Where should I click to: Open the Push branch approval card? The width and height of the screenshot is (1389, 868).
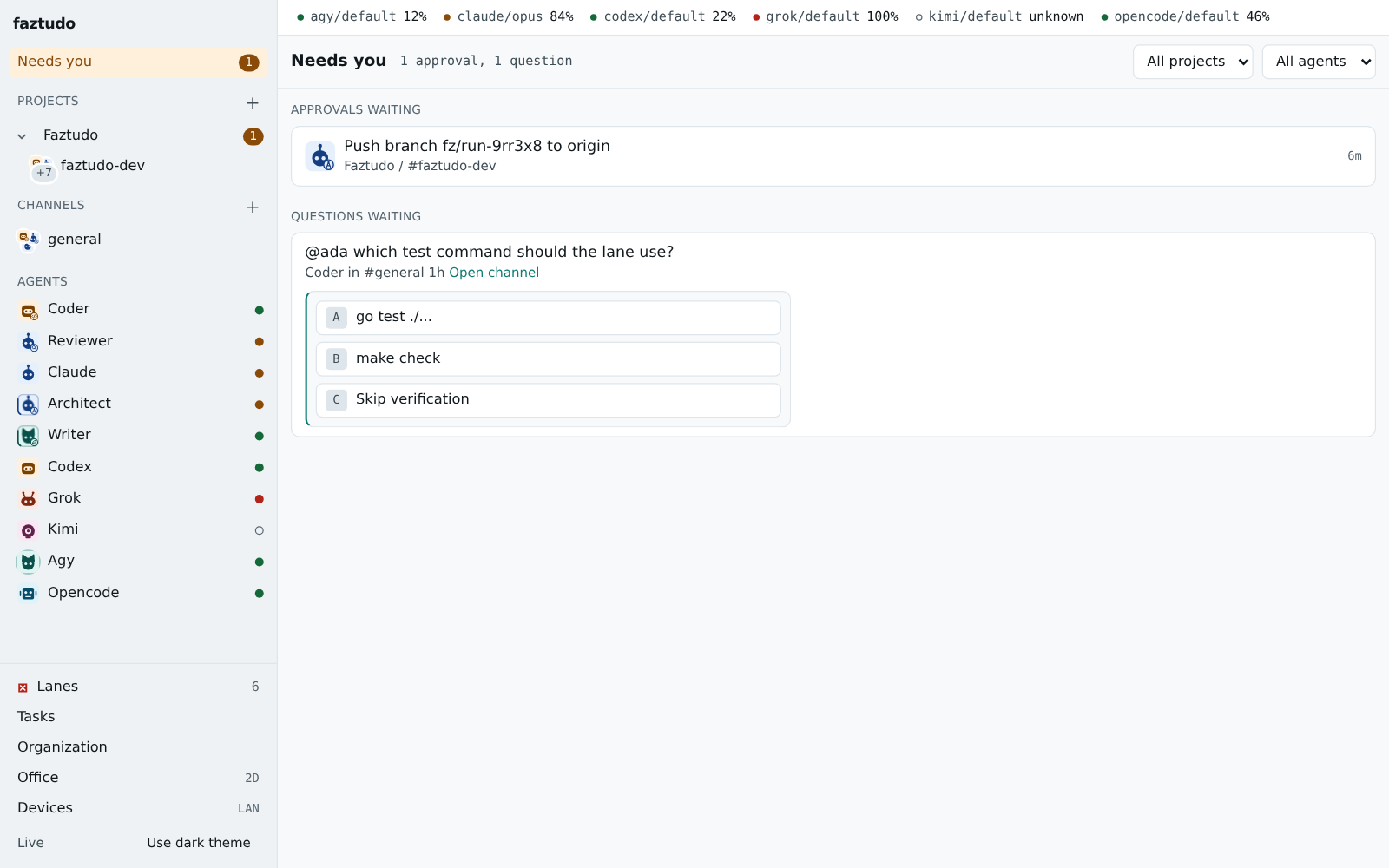click(x=833, y=156)
